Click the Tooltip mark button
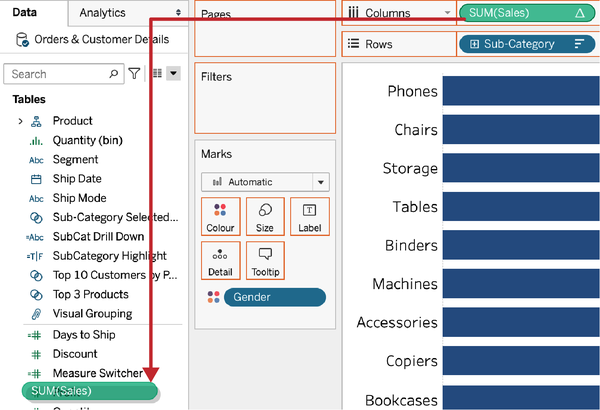Image resolution: width=600 pixels, height=410 pixels. (x=265, y=260)
